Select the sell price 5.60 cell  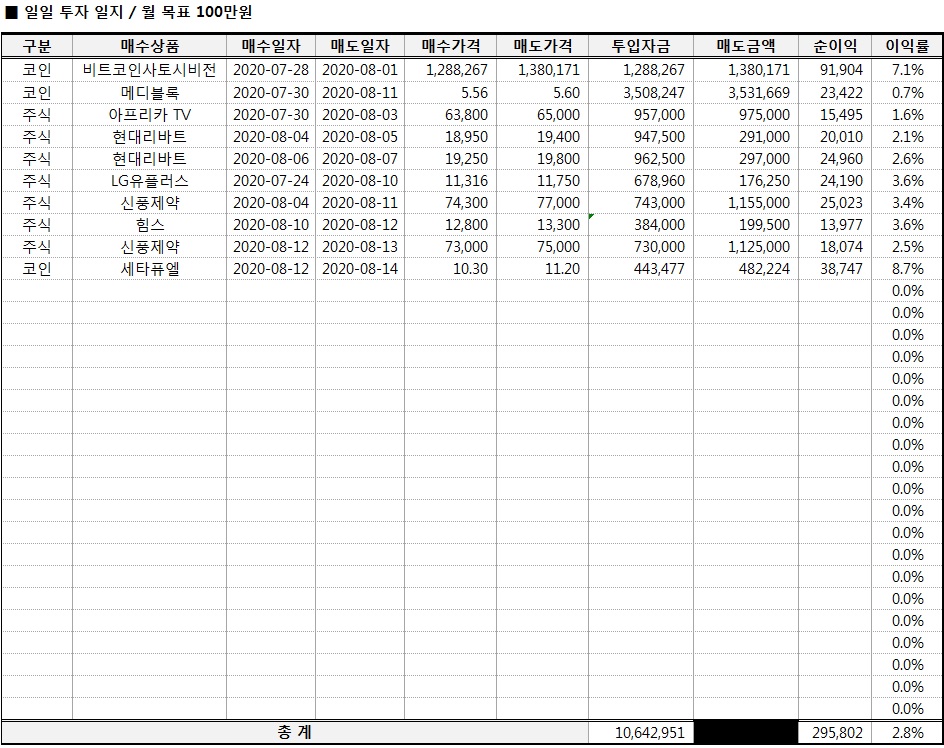pos(542,93)
